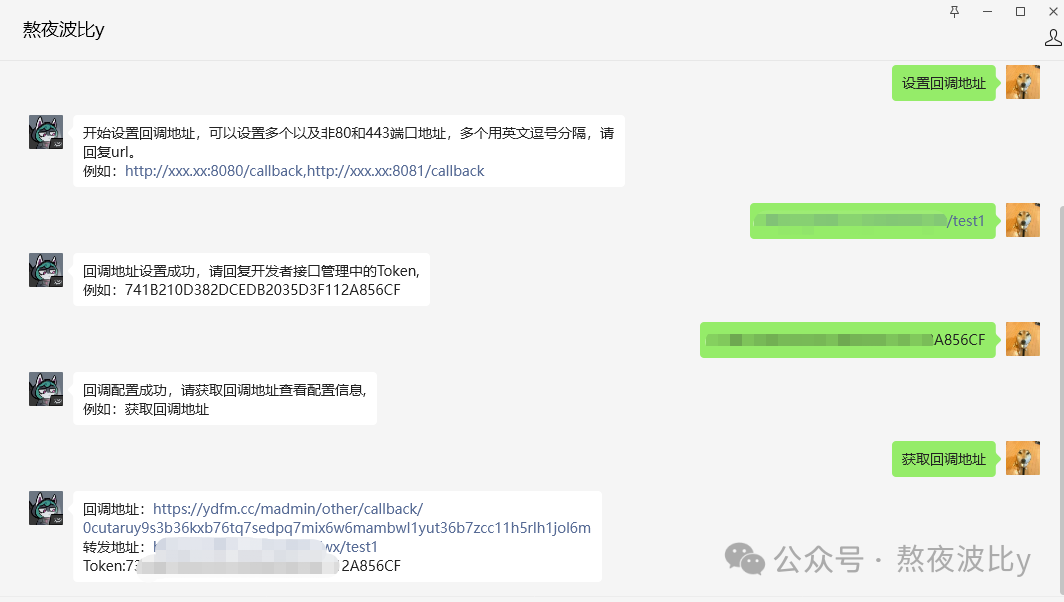1064x602 pixels.
Task: Click the chat title '熬夜波比y'
Action: (x=64, y=30)
